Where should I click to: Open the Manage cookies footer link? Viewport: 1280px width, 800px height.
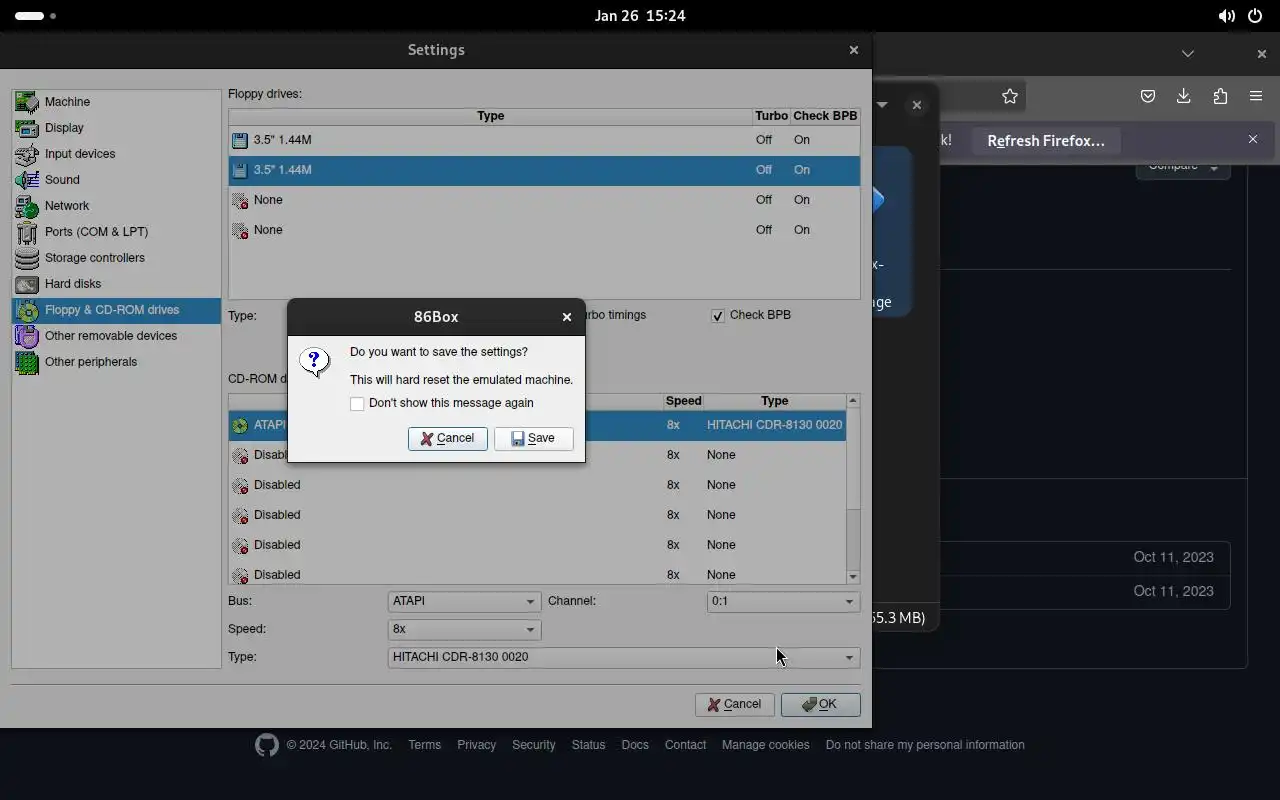(x=766, y=745)
